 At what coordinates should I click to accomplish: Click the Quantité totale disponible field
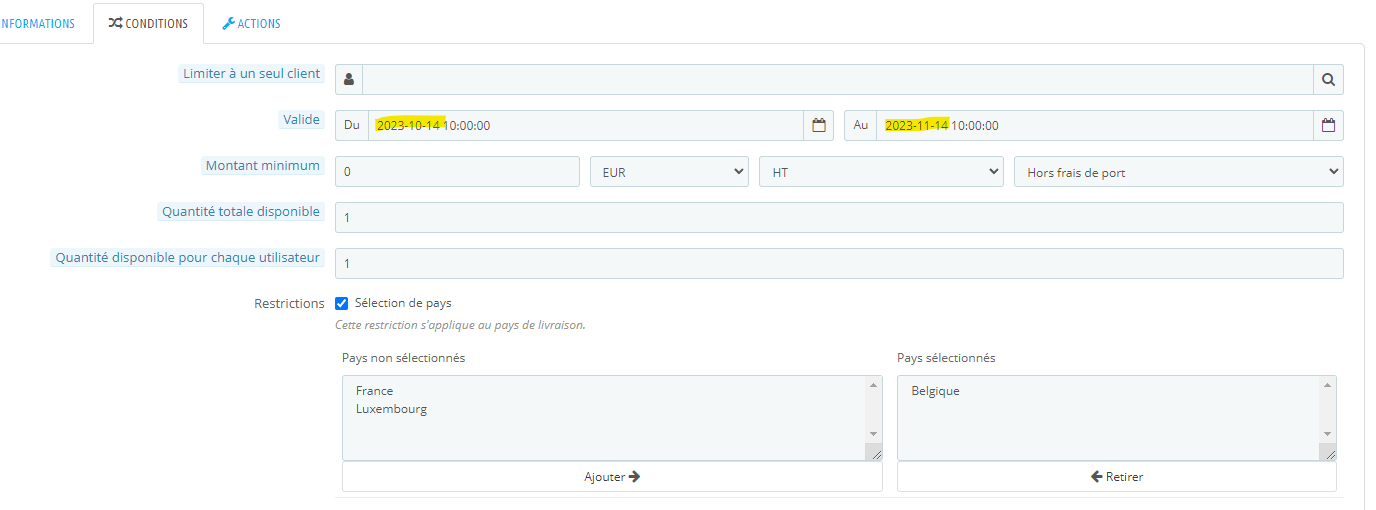[839, 217]
